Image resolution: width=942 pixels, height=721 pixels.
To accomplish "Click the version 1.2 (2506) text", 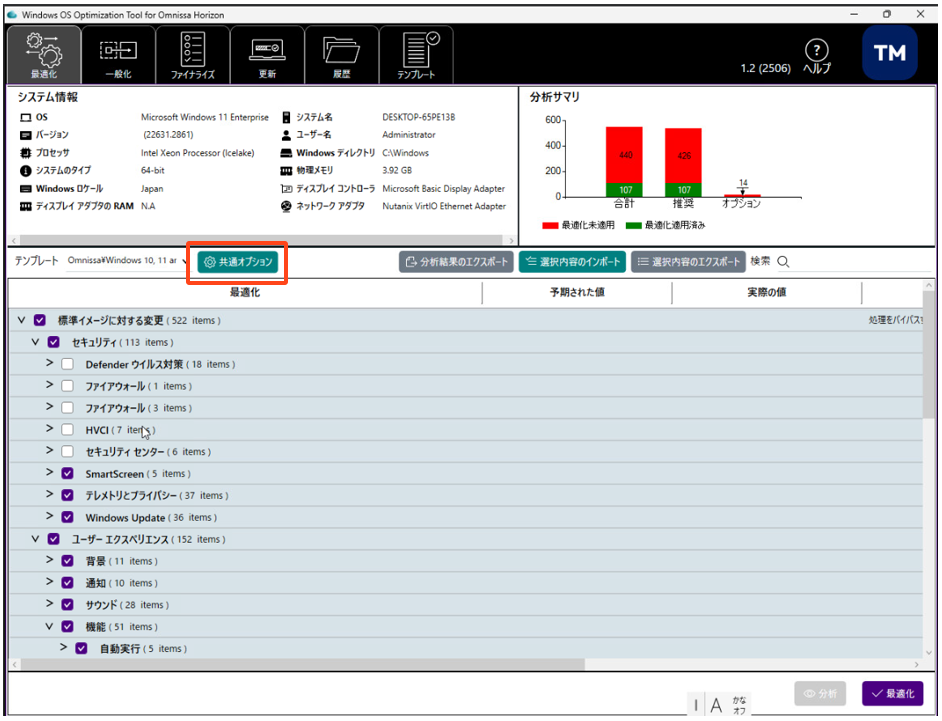I will (765, 68).
